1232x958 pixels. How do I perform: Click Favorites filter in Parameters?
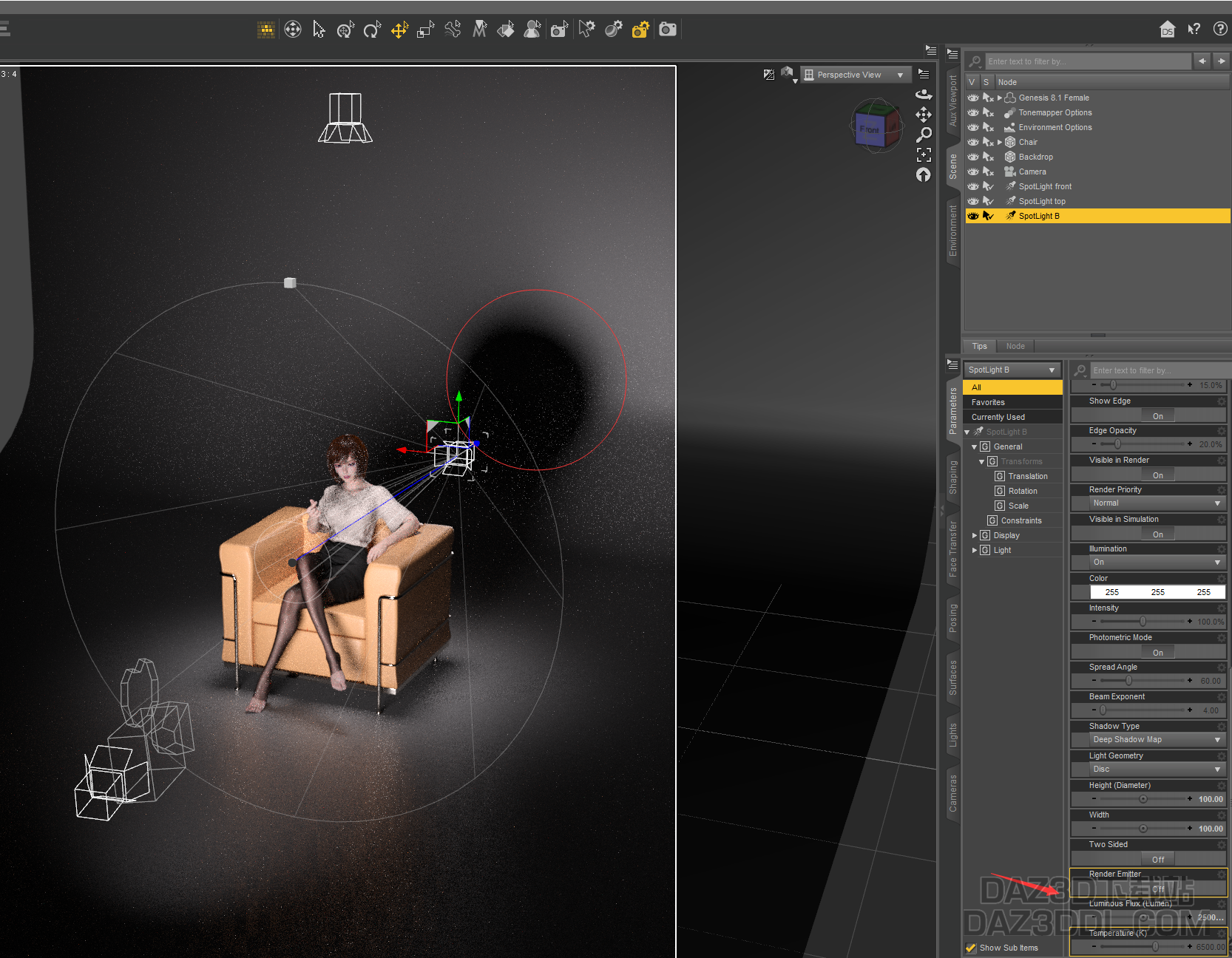coord(1012,402)
